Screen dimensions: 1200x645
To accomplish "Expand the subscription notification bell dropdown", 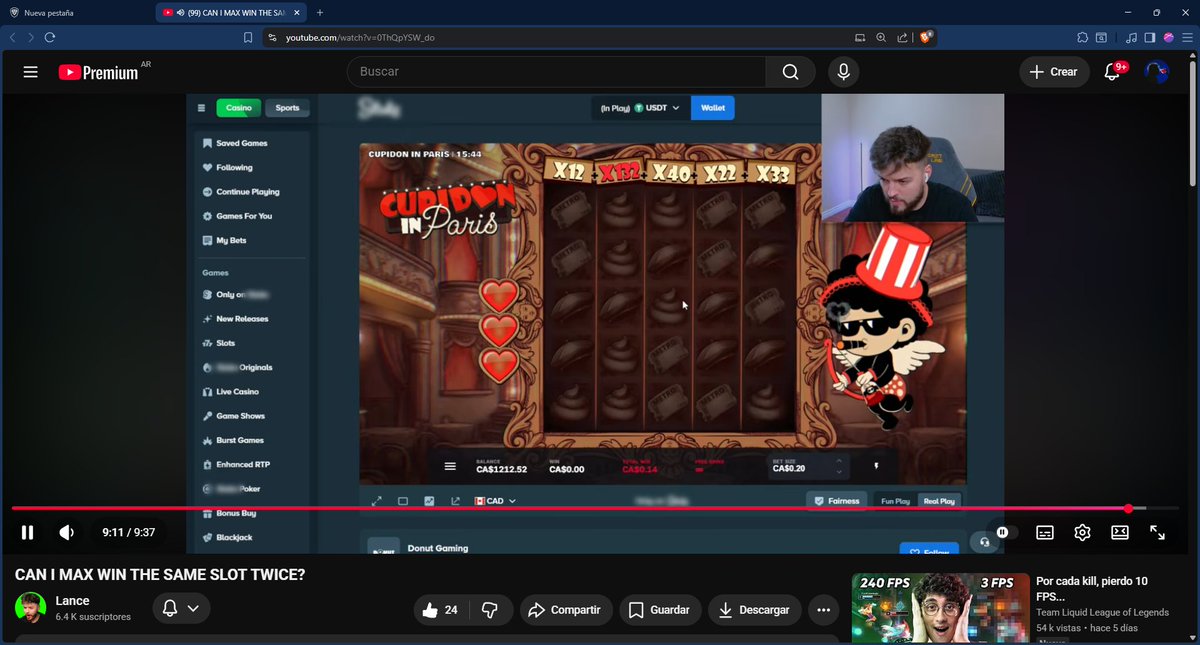I will [180, 608].
